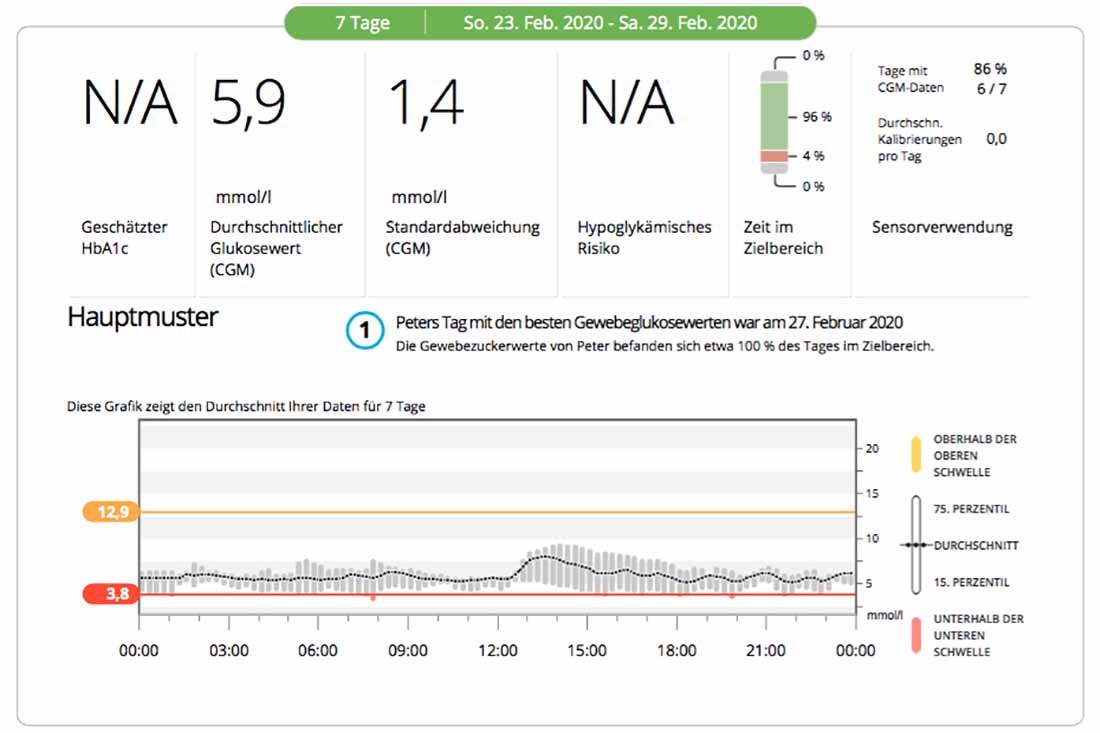This screenshot has width=1100, height=733.
Task: Click the best-day 27. Februar 2020 pattern text
Action: pyautogui.click(x=649, y=323)
